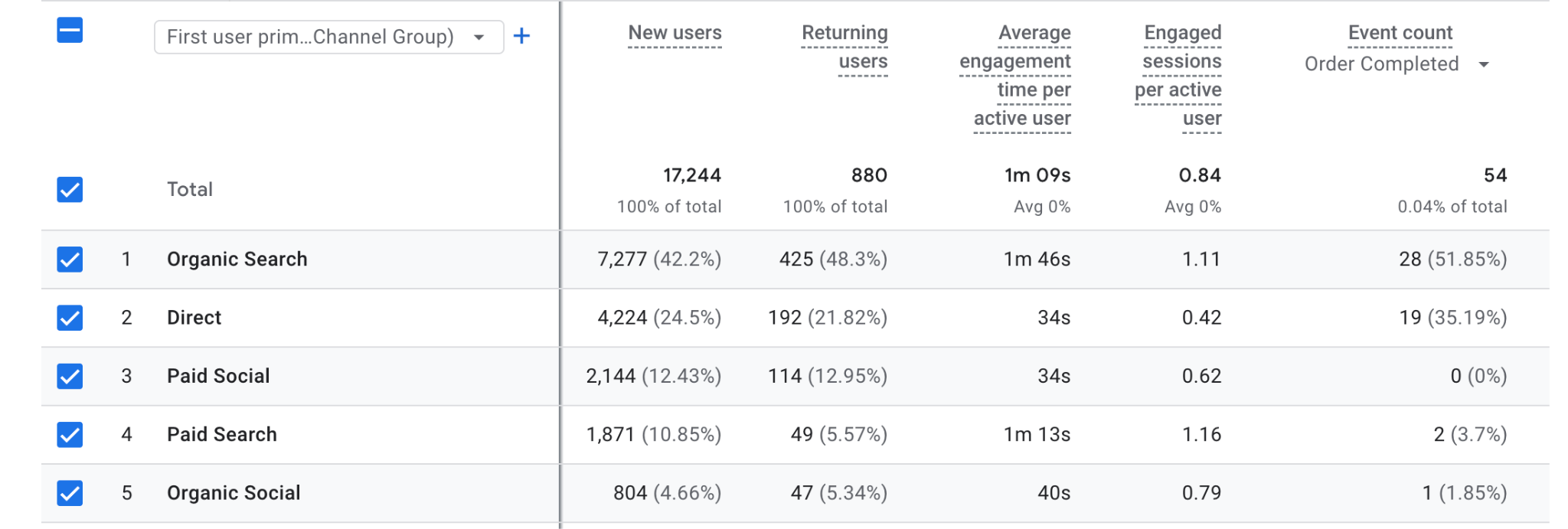Image resolution: width=1568 pixels, height=529 pixels.
Task: Sort by the New users column header
Action: tap(675, 33)
